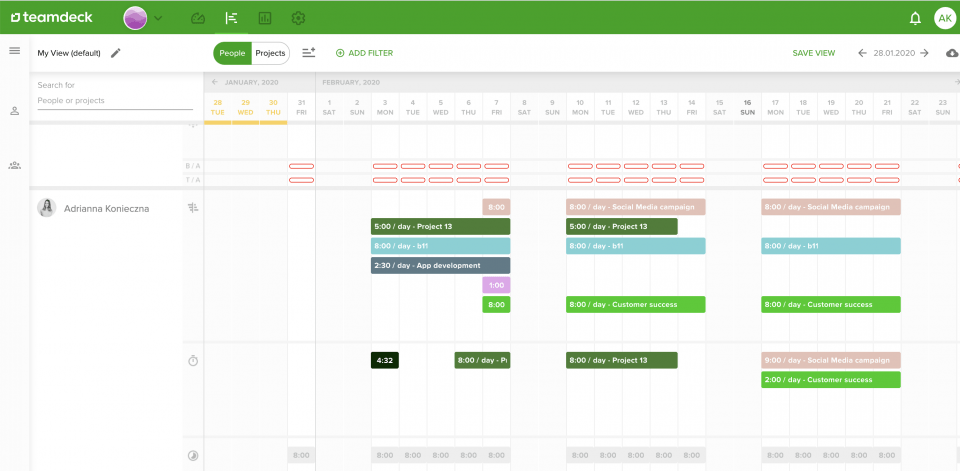Open 8:00 / day Project 13 timesheet from Feb 10
This screenshot has height=471, width=960.
pyautogui.click(x=621, y=360)
